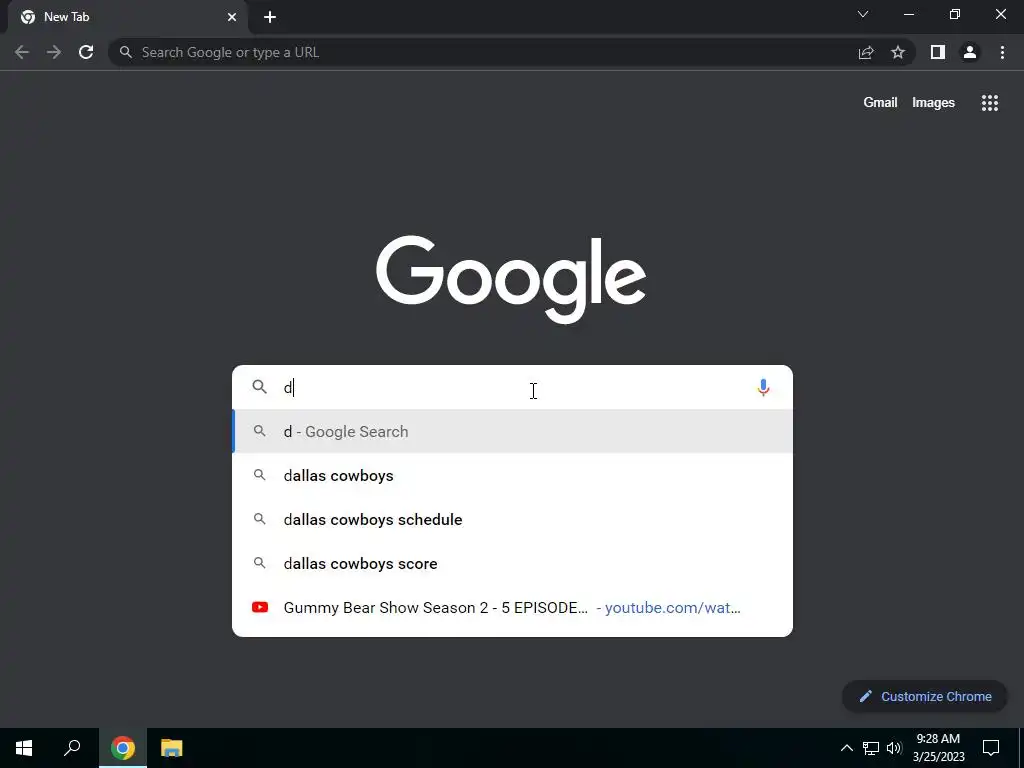The width and height of the screenshot is (1024, 768).
Task: Click the Google logo
Action: point(511,280)
